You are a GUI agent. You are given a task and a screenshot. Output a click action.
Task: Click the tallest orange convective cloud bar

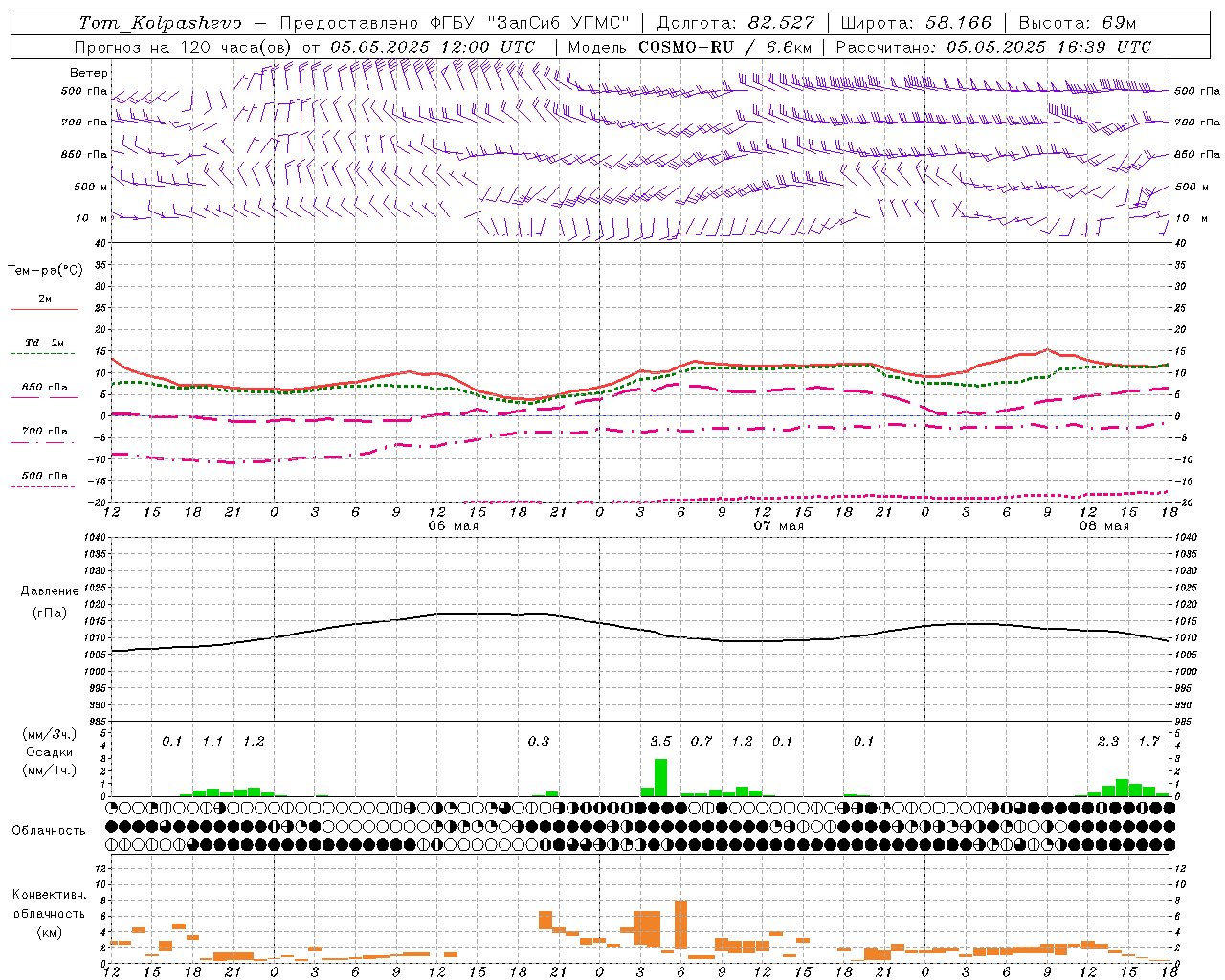[x=680, y=924]
